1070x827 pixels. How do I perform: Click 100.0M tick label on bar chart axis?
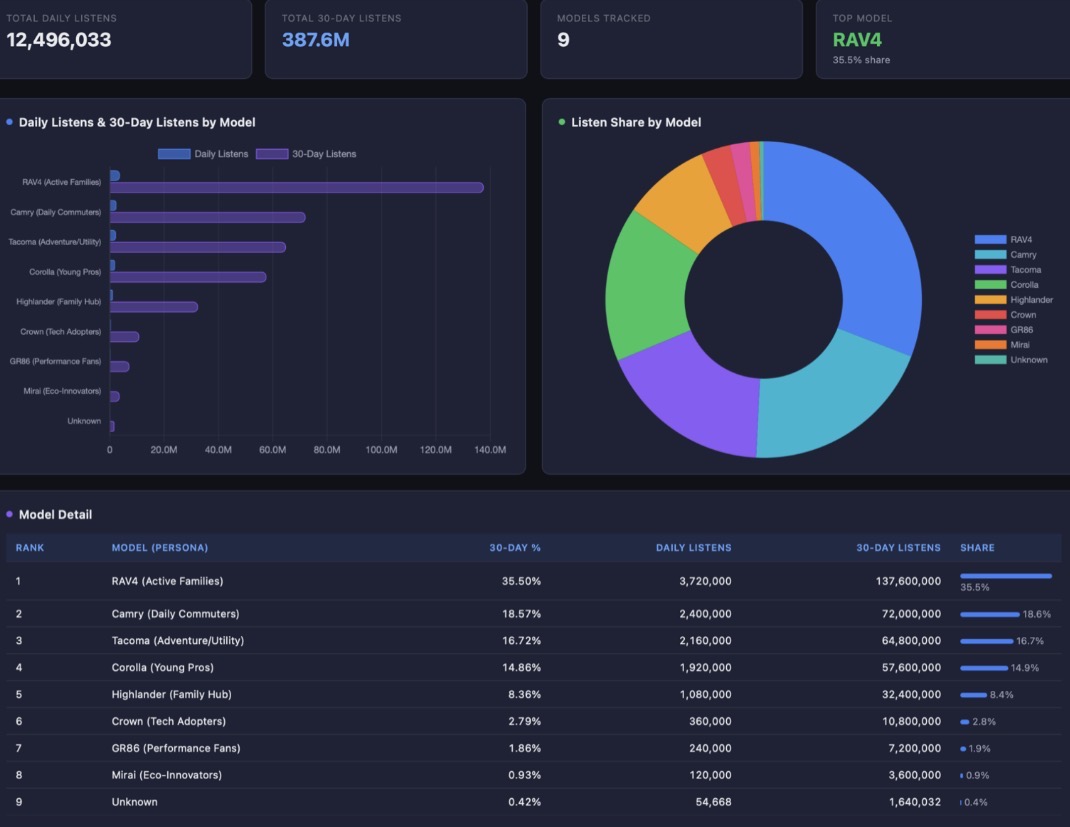tap(381, 450)
